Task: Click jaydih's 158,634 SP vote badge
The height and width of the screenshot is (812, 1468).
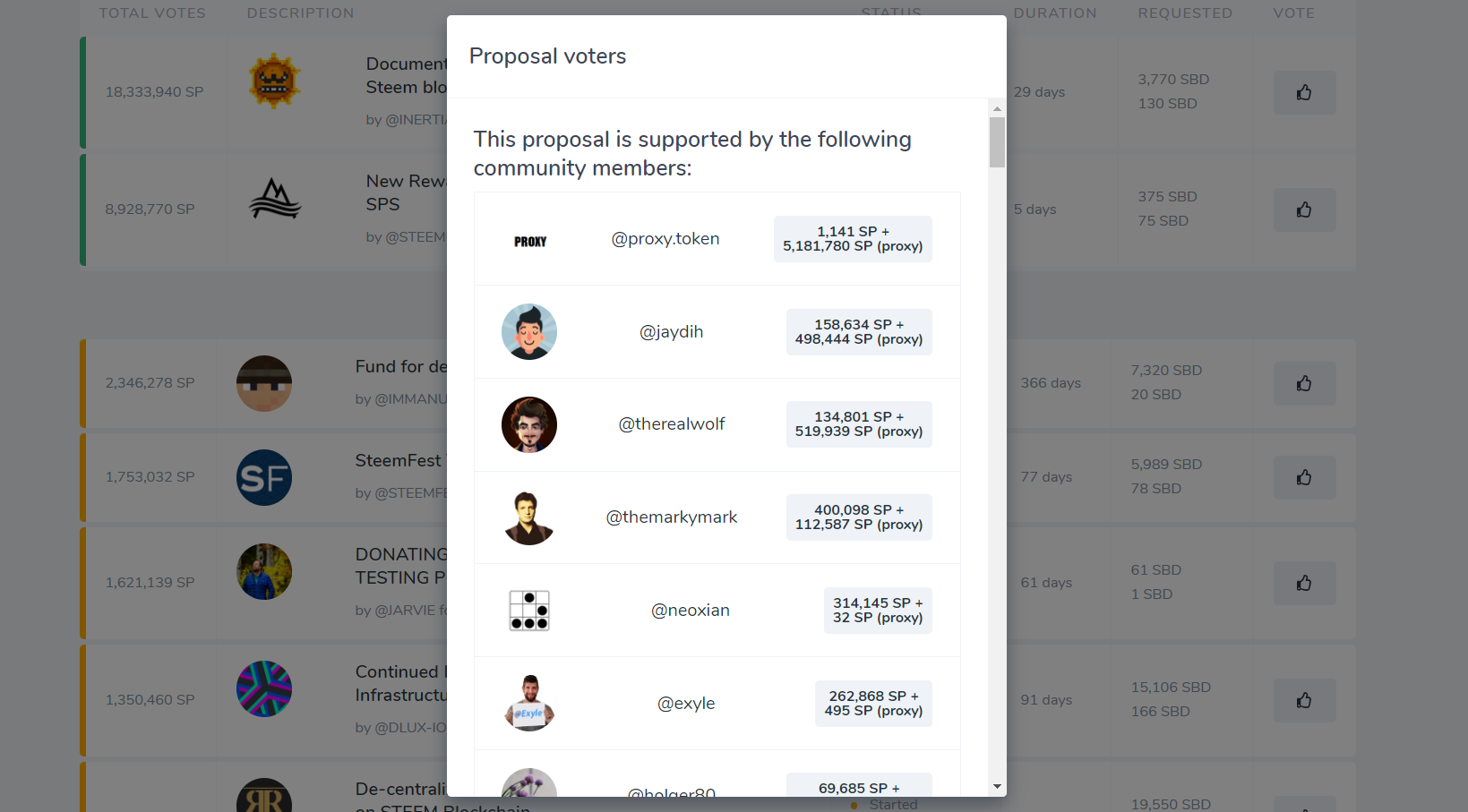Action: (x=859, y=332)
